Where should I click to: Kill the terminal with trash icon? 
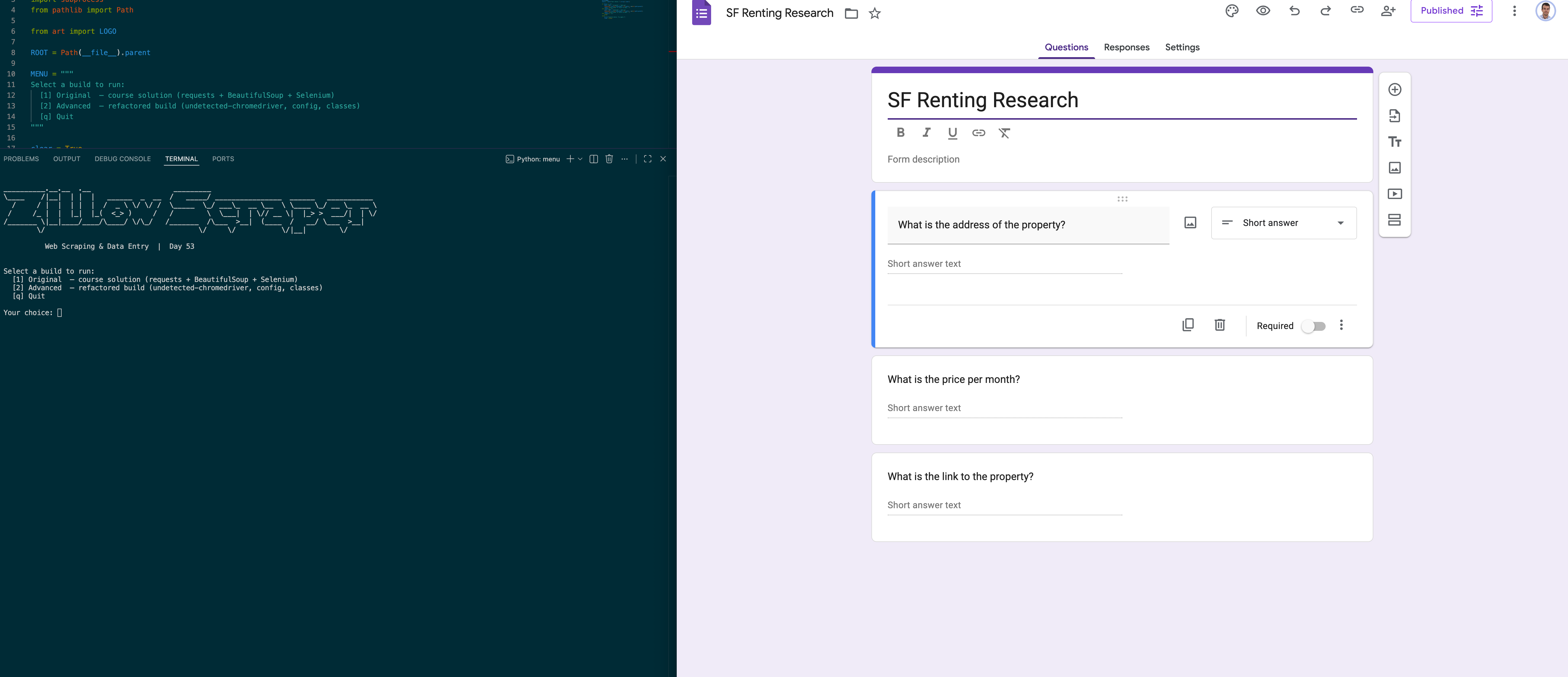(609, 159)
